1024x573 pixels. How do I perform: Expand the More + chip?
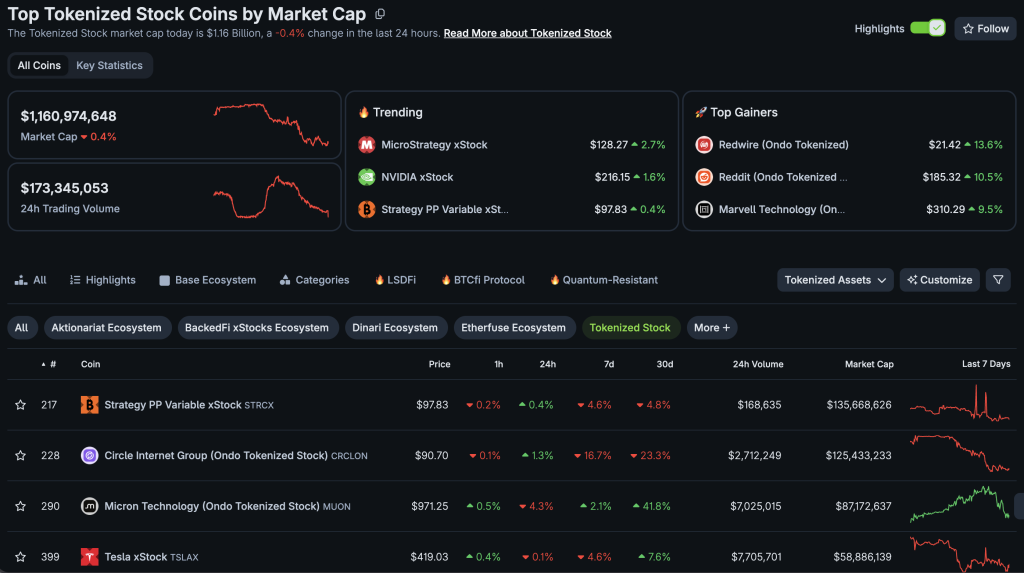pyautogui.click(x=712, y=328)
